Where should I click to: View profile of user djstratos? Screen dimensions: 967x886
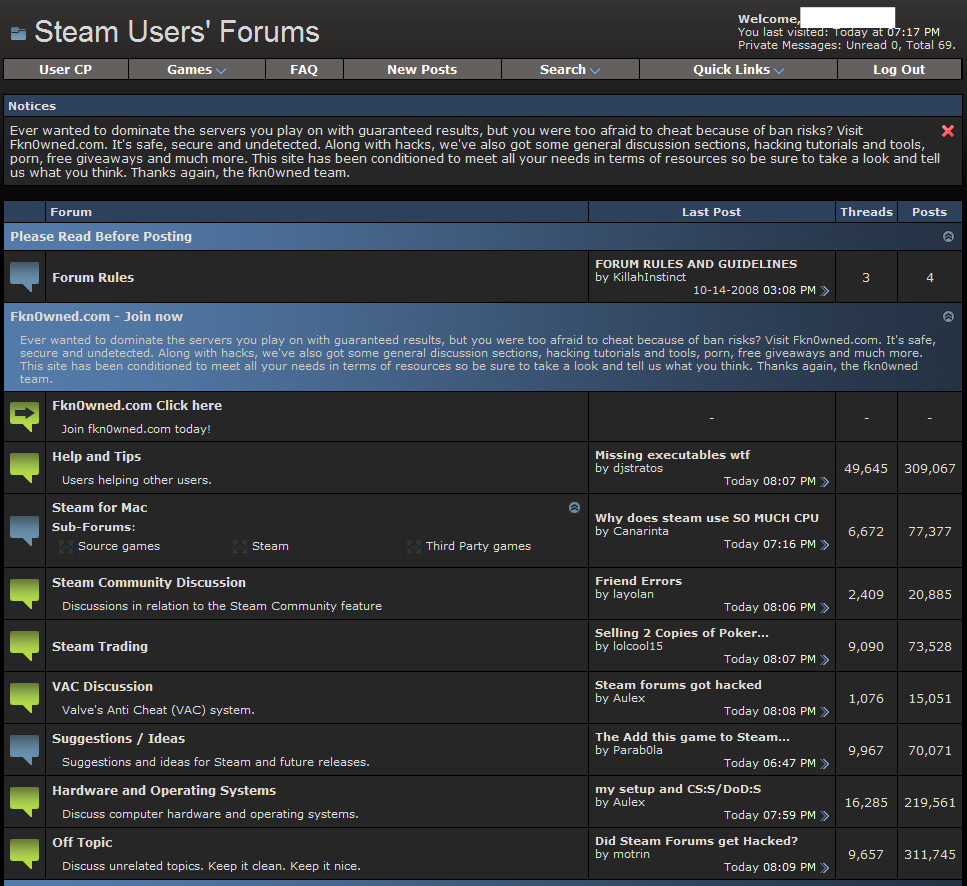pyautogui.click(x=638, y=469)
